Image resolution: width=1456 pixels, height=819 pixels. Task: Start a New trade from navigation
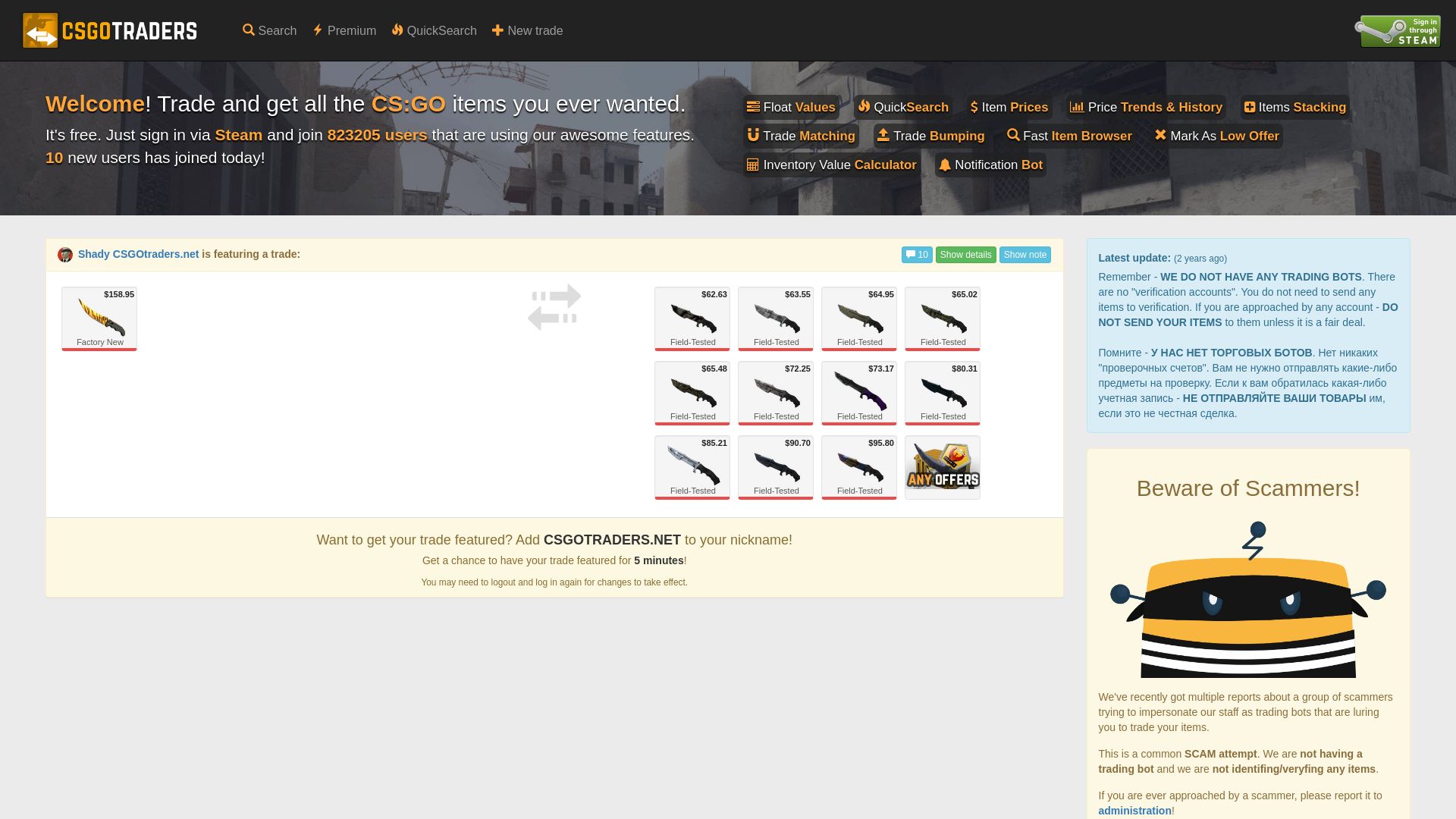(x=527, y=30)
